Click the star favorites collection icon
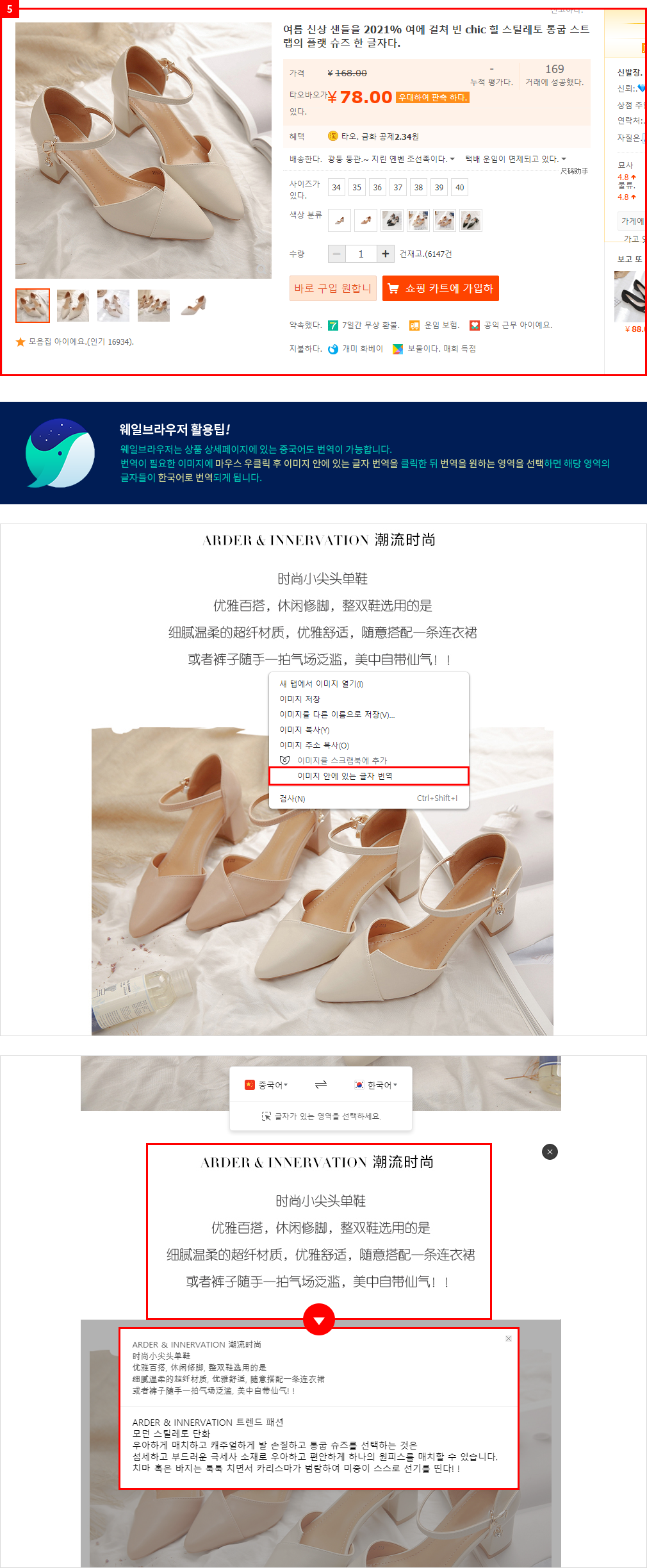 (20, 342)
